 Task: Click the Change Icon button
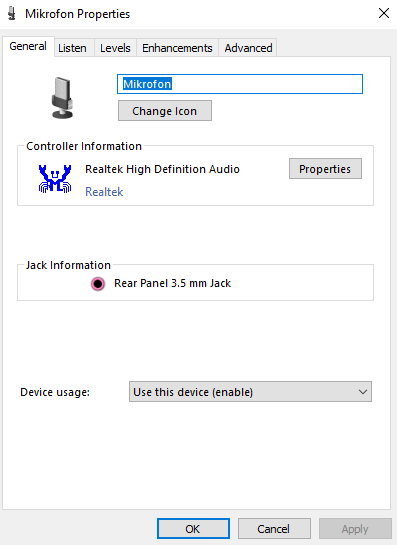tap(165, 111)
